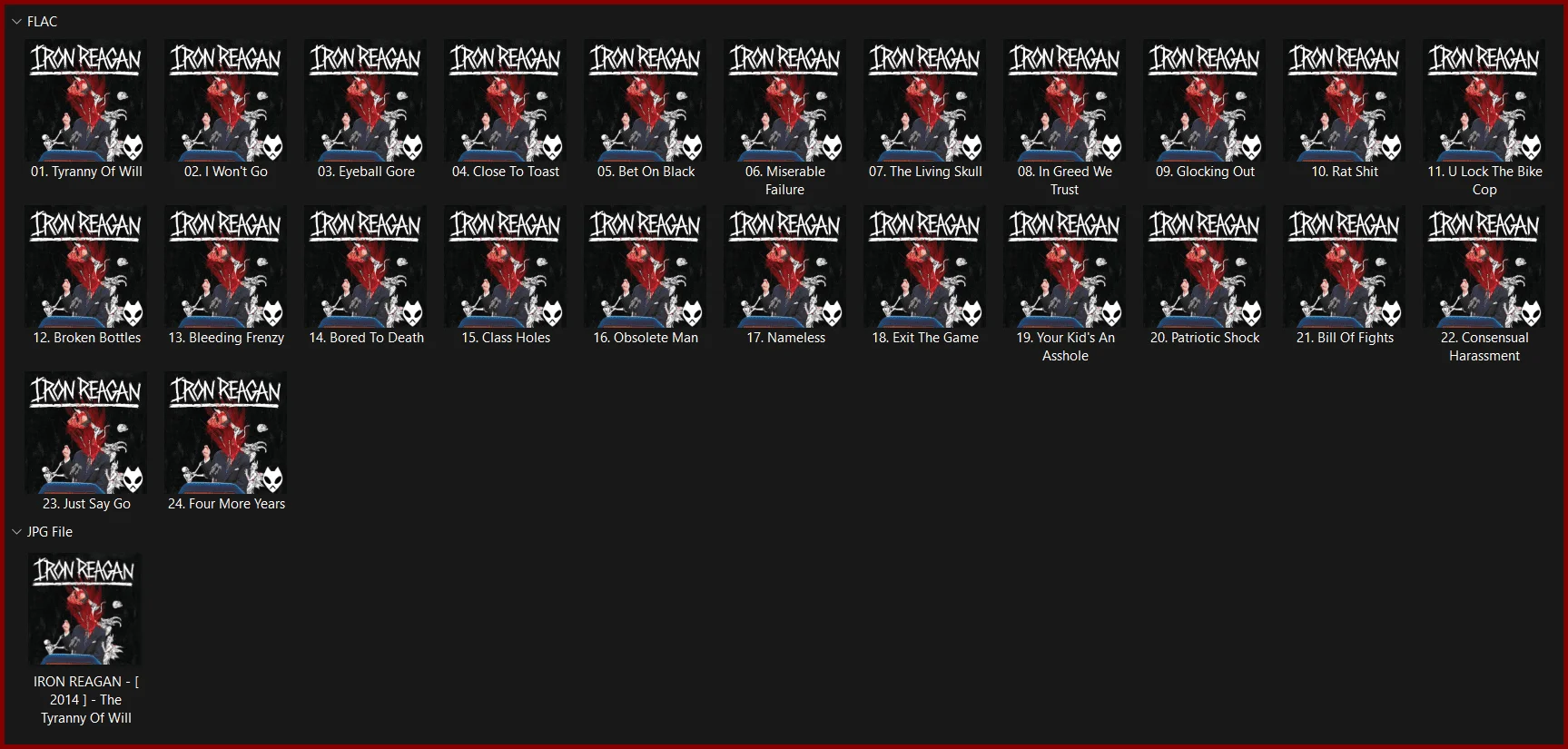
Task: Click the filename text 17. Nameless
Action: [x=785, y=338]
